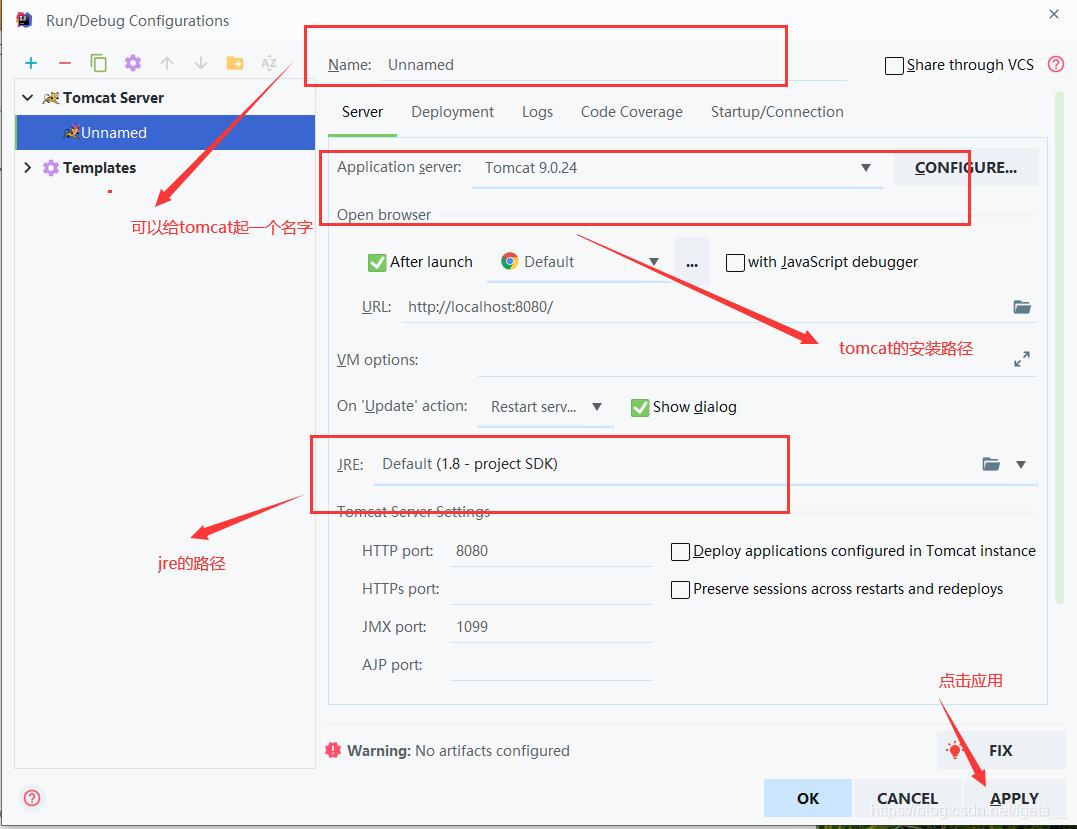Click the HTTP port field
Viewport: 1077px width, 829px height.
click(x=551, y=551)
